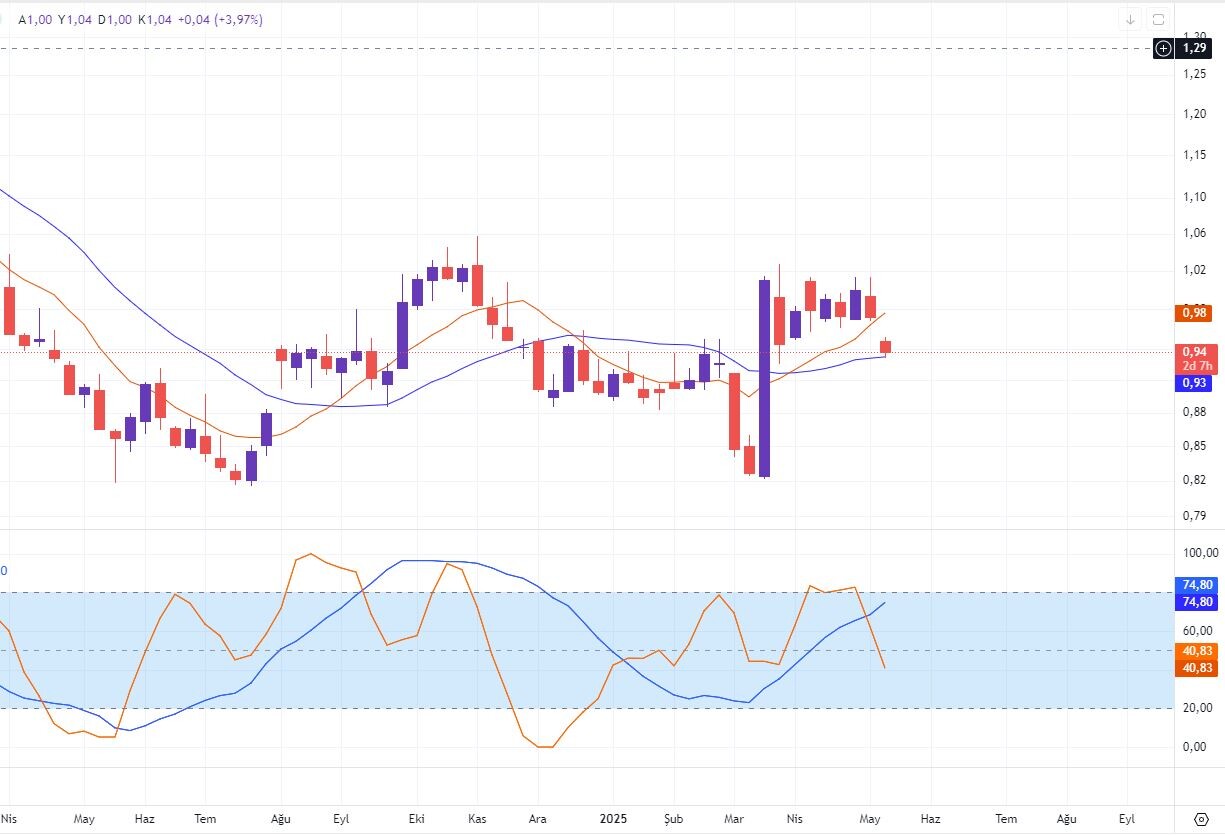Click the 1,10 price axis label
This screenshot has height=835, width=1225.
point(1193,196)
